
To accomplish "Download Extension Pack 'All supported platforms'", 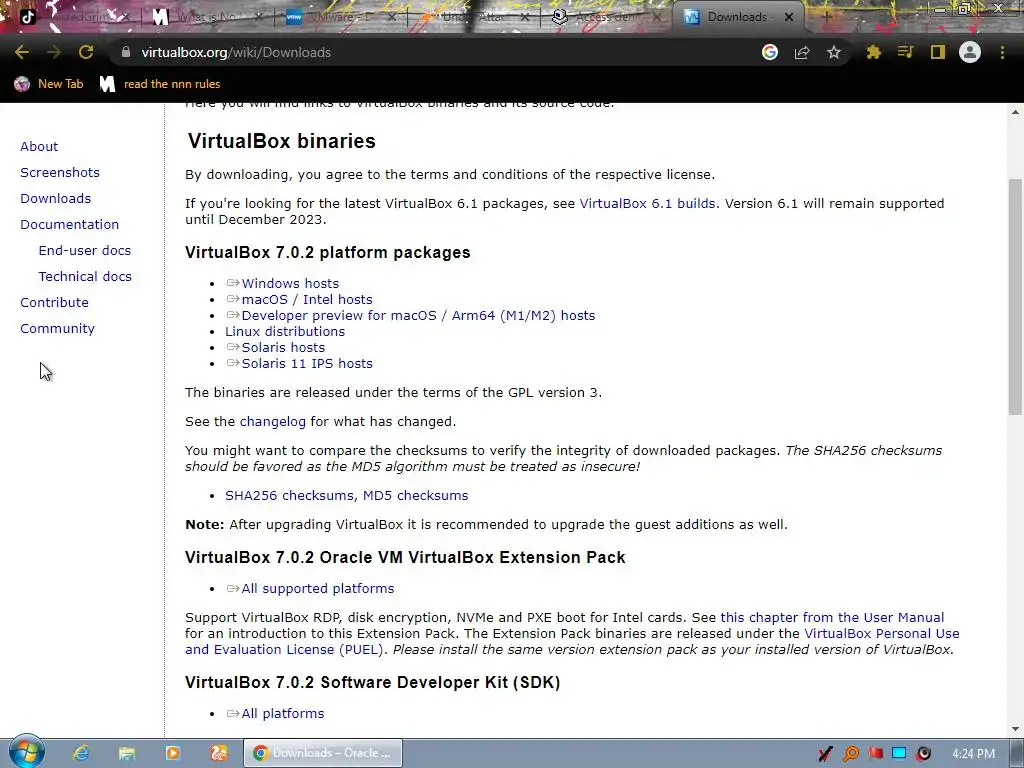I will tap(318, 588).
